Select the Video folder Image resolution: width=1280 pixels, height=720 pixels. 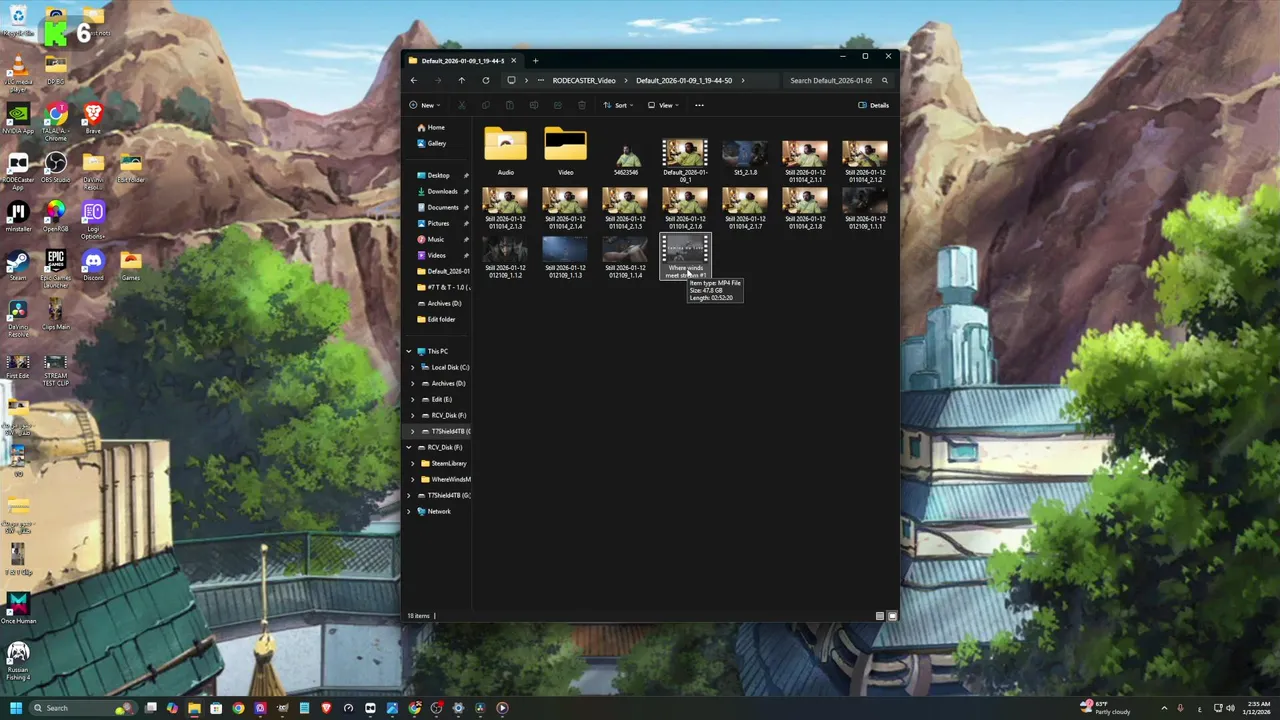pos(566,150)
